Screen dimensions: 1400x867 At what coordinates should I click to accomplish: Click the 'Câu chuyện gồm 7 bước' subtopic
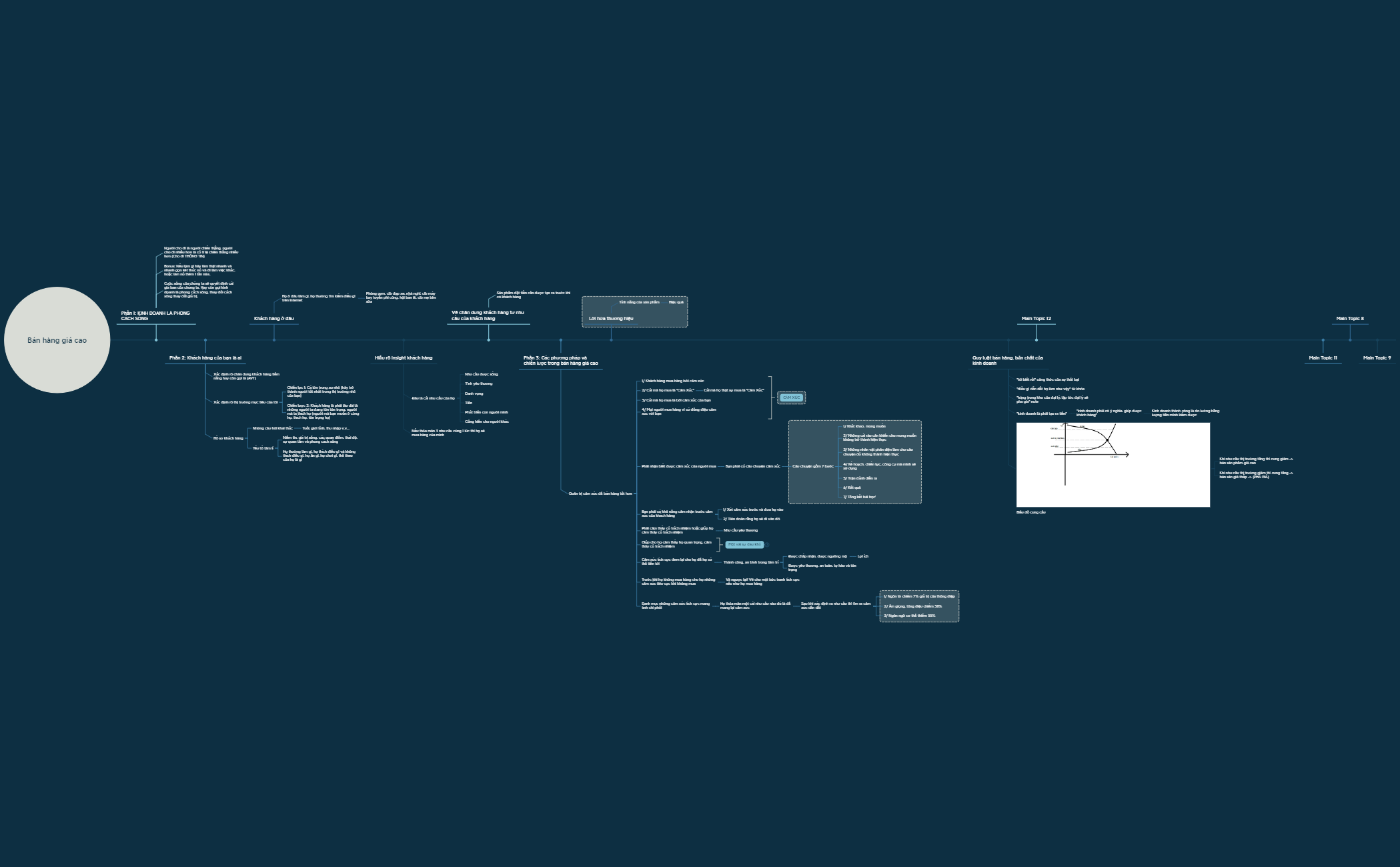click(812, 467)
